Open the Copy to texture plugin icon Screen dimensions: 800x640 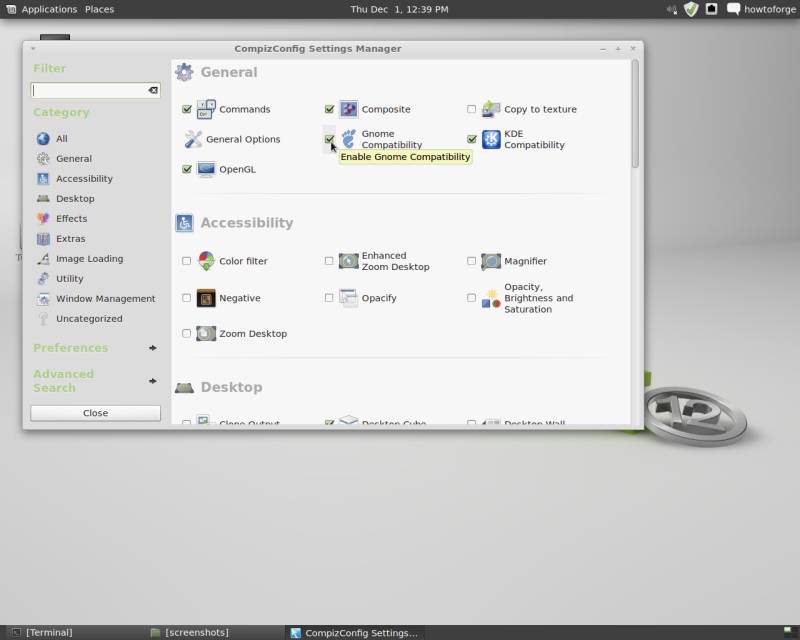tap(491, 109)
